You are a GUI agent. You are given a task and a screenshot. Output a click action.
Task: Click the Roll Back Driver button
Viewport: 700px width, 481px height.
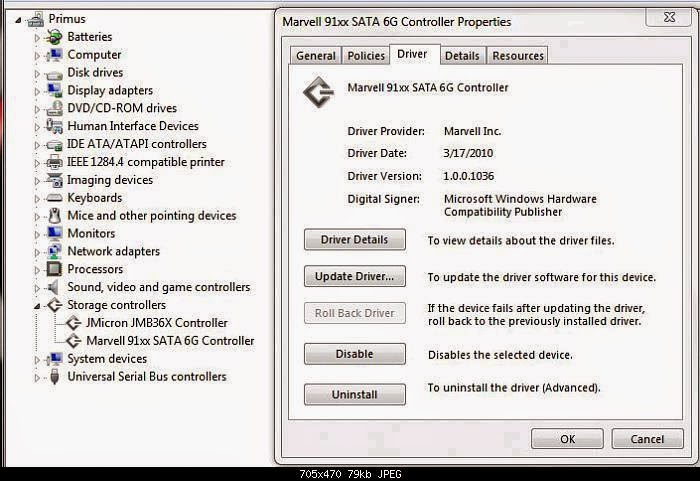point(354,313)
